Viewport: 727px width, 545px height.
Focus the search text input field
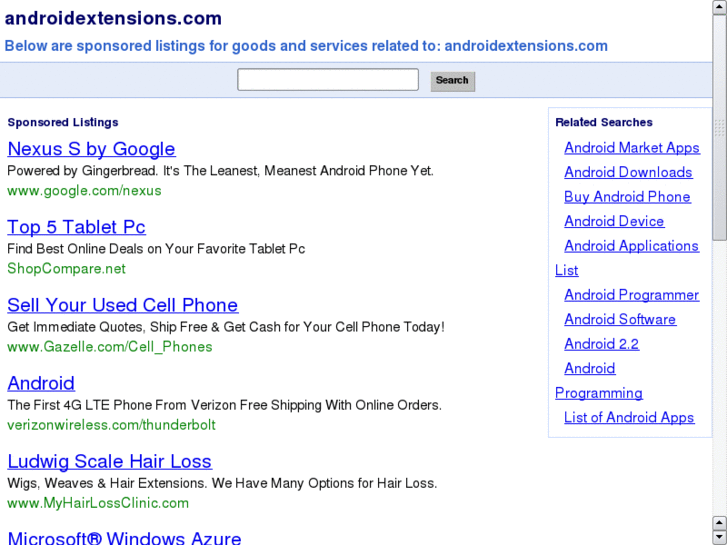(x=327, y=80)
